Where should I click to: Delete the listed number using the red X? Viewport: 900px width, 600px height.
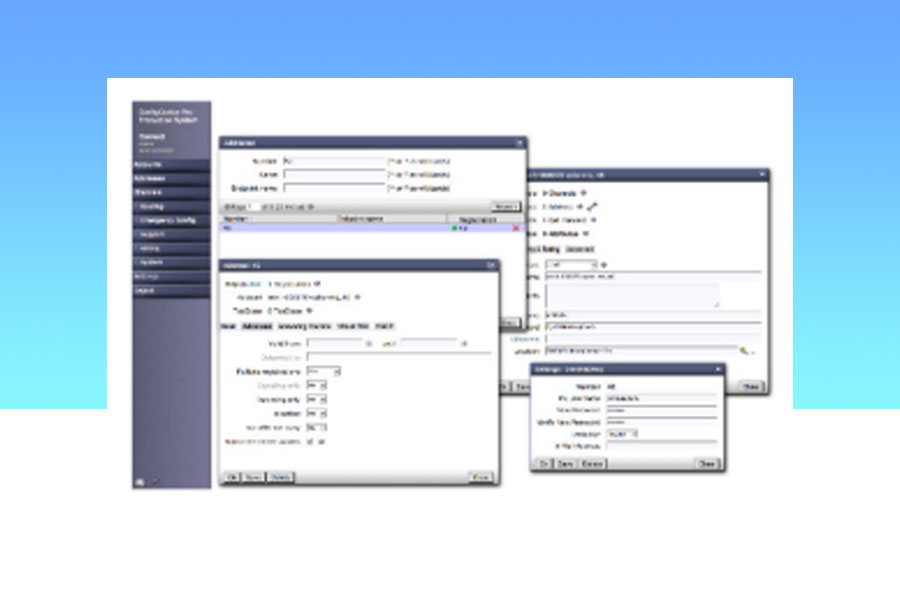pos(516,229)
